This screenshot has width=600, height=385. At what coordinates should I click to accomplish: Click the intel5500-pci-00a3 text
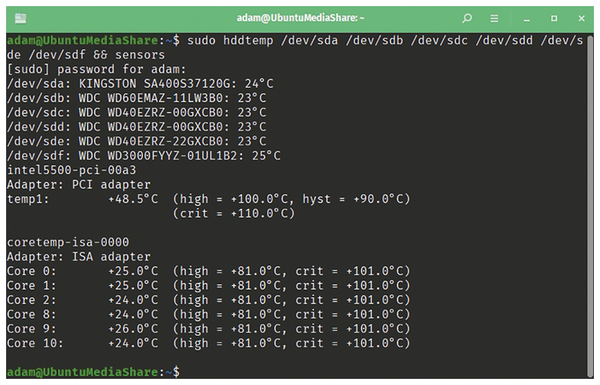pos(72,170)
